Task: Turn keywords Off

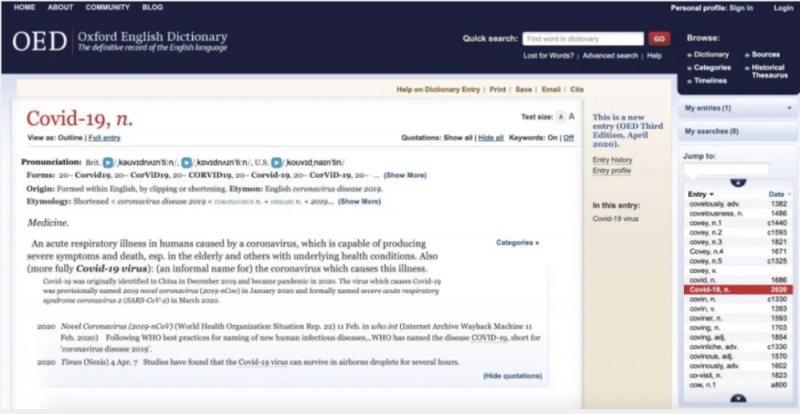Action: [569, 137]
